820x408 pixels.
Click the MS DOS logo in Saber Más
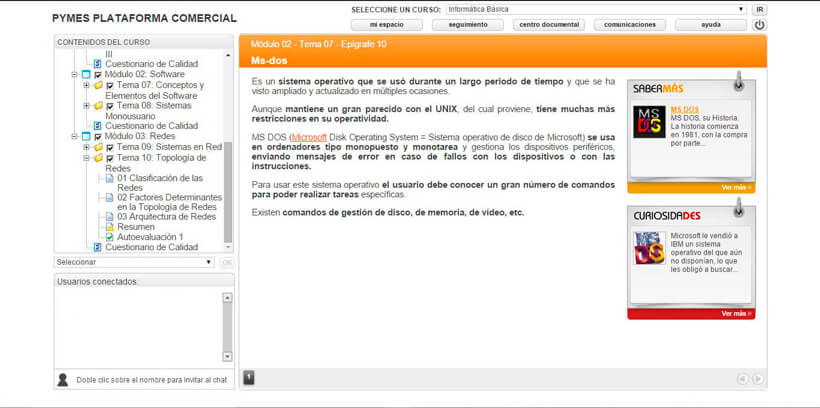[649, 122]
